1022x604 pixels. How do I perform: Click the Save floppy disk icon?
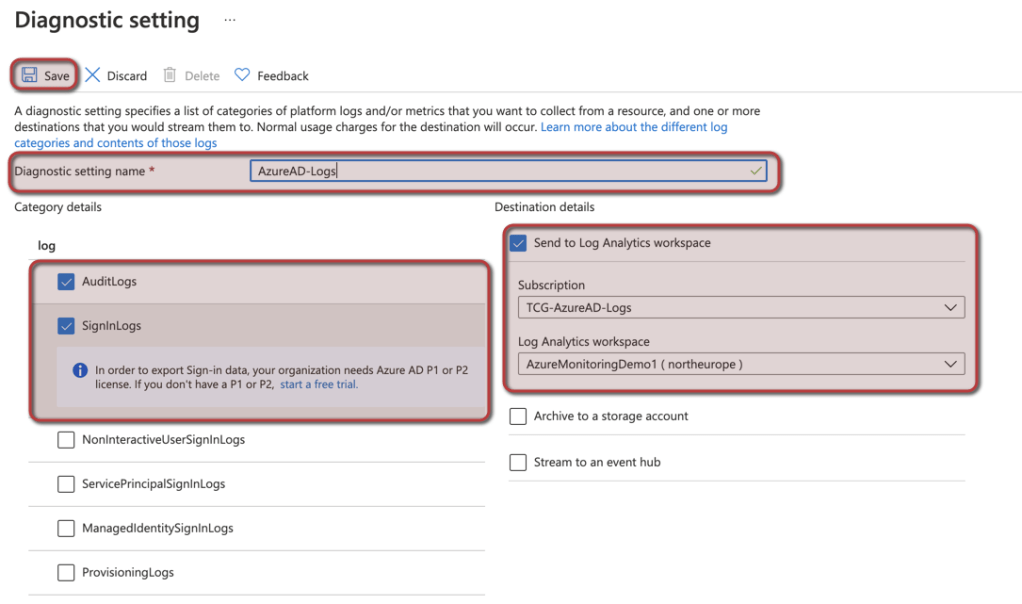pyautogui.click(x=29, y=75)
